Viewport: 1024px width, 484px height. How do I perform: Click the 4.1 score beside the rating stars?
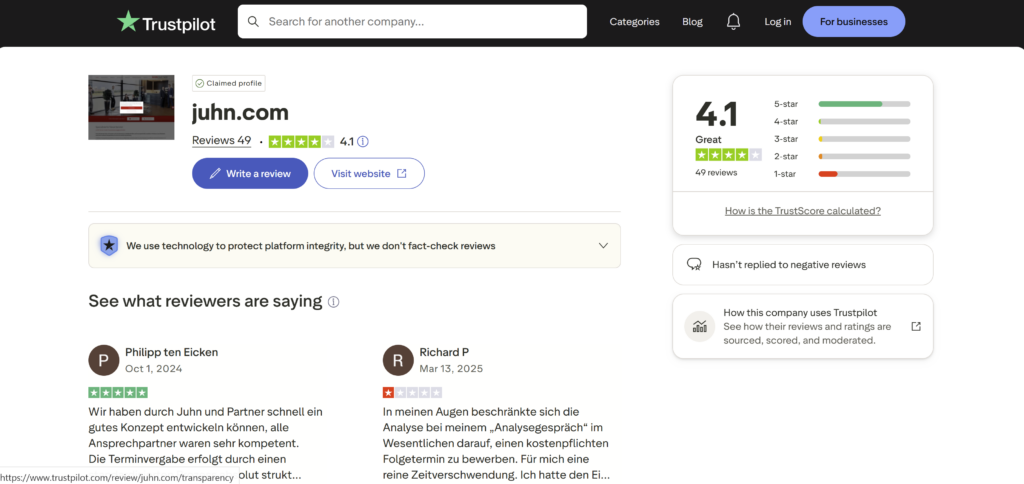click(x=347, y=141)
